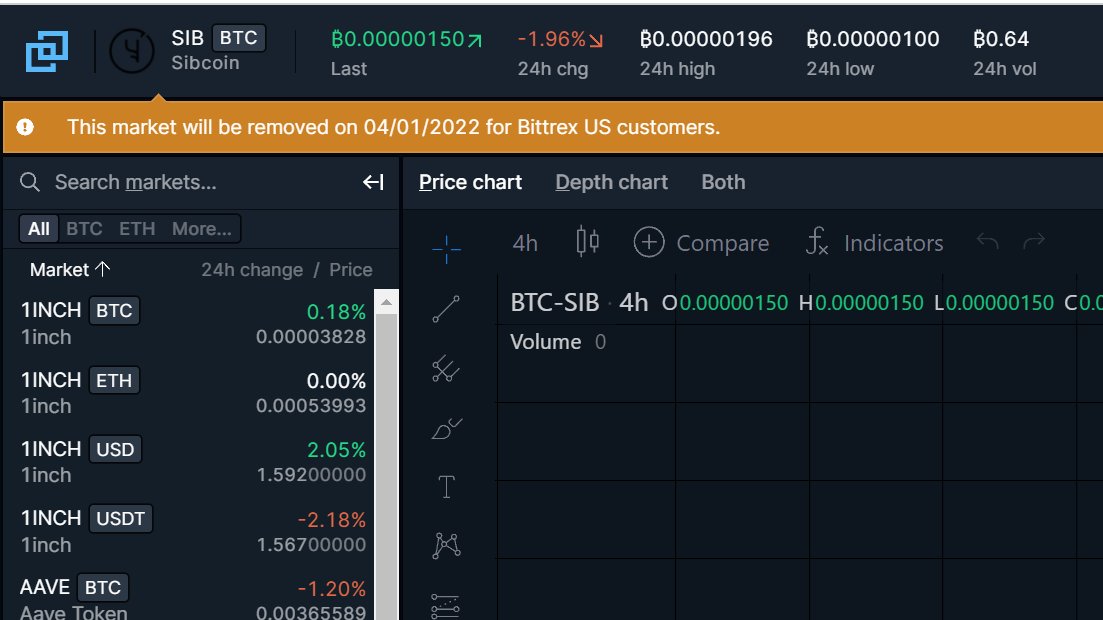Switch to the Depth chart tab

[611, 182]
